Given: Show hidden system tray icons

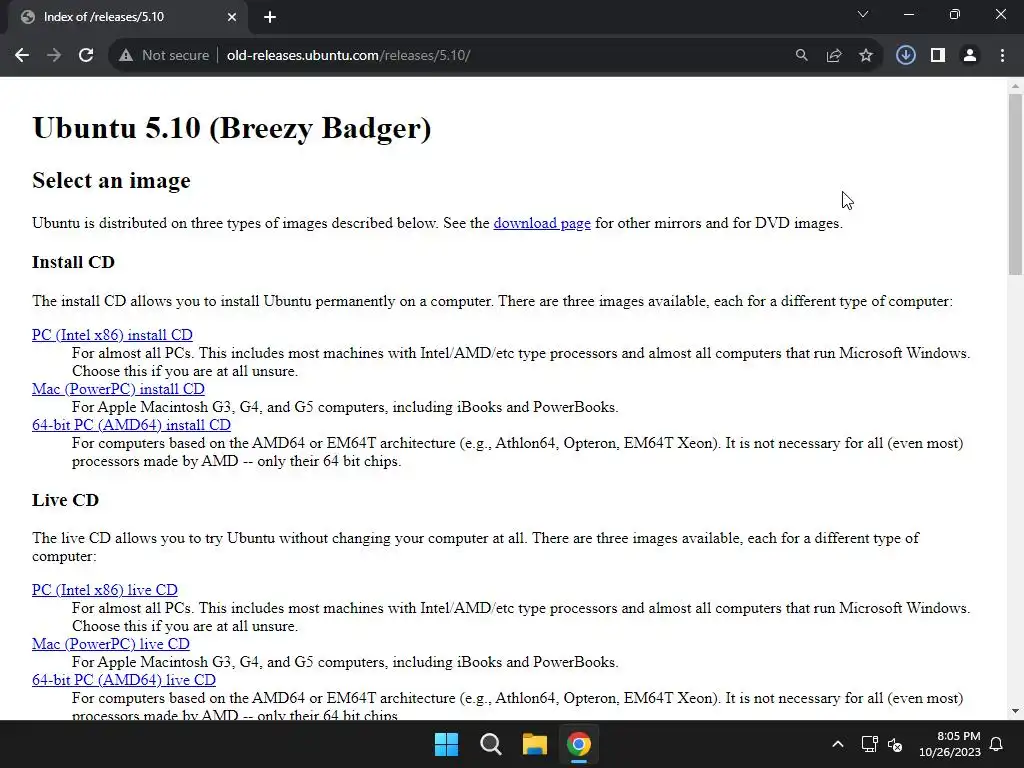Looking at the screenshot, I should pyautogui.click(x=838, y=744).
